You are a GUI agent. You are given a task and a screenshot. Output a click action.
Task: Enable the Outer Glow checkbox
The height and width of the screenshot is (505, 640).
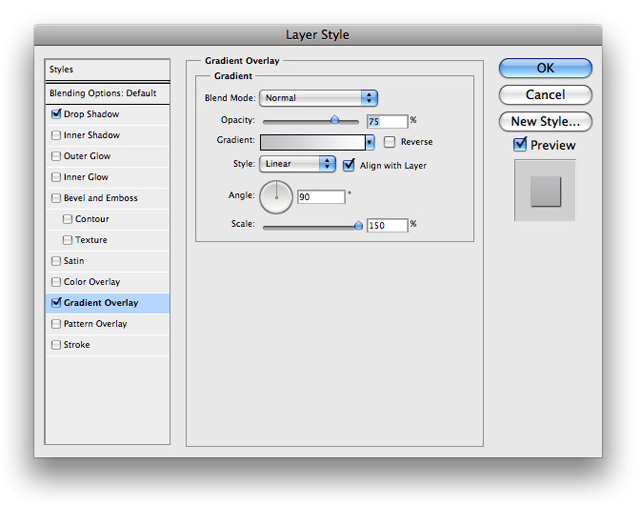coord(56,156)
